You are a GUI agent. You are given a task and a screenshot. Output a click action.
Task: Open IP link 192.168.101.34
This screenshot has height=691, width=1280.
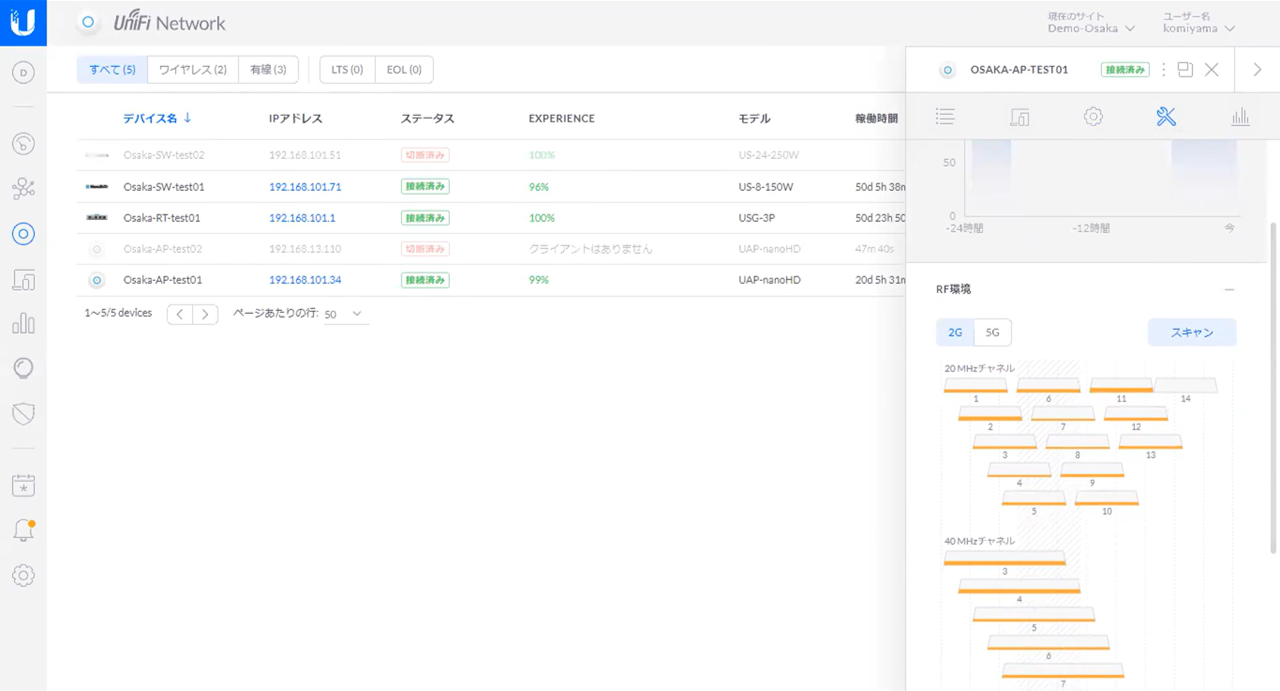pos(305,280)
